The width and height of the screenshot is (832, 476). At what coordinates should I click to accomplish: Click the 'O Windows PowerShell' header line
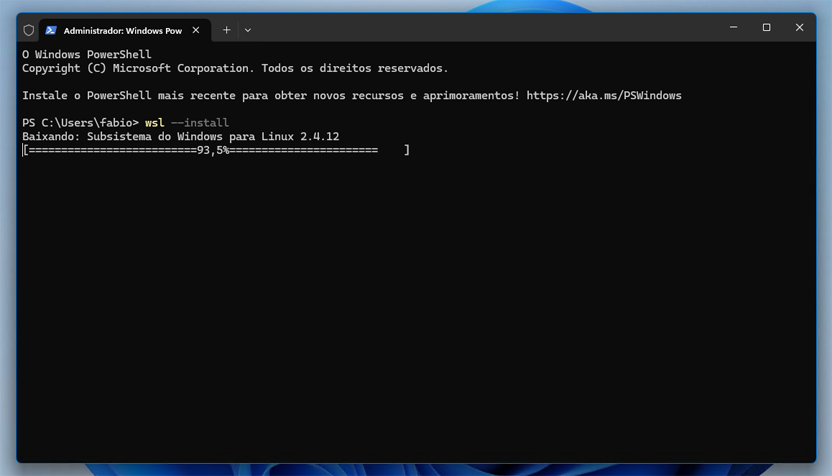86,55
